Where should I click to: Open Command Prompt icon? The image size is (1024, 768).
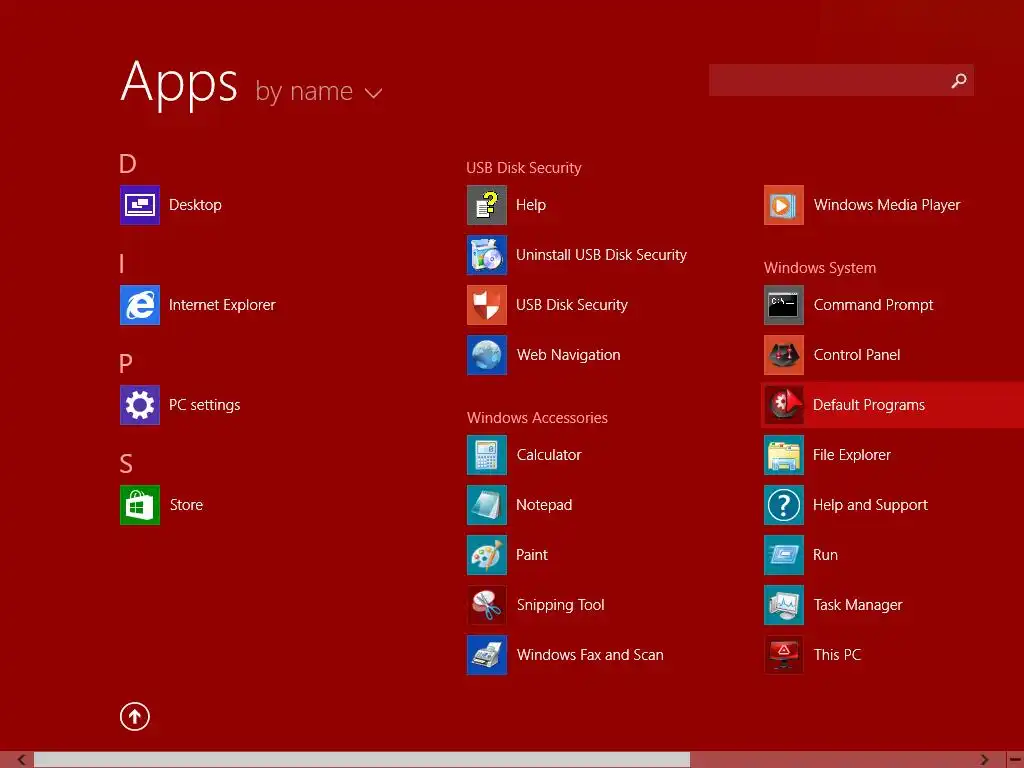(x=784, y=305)
